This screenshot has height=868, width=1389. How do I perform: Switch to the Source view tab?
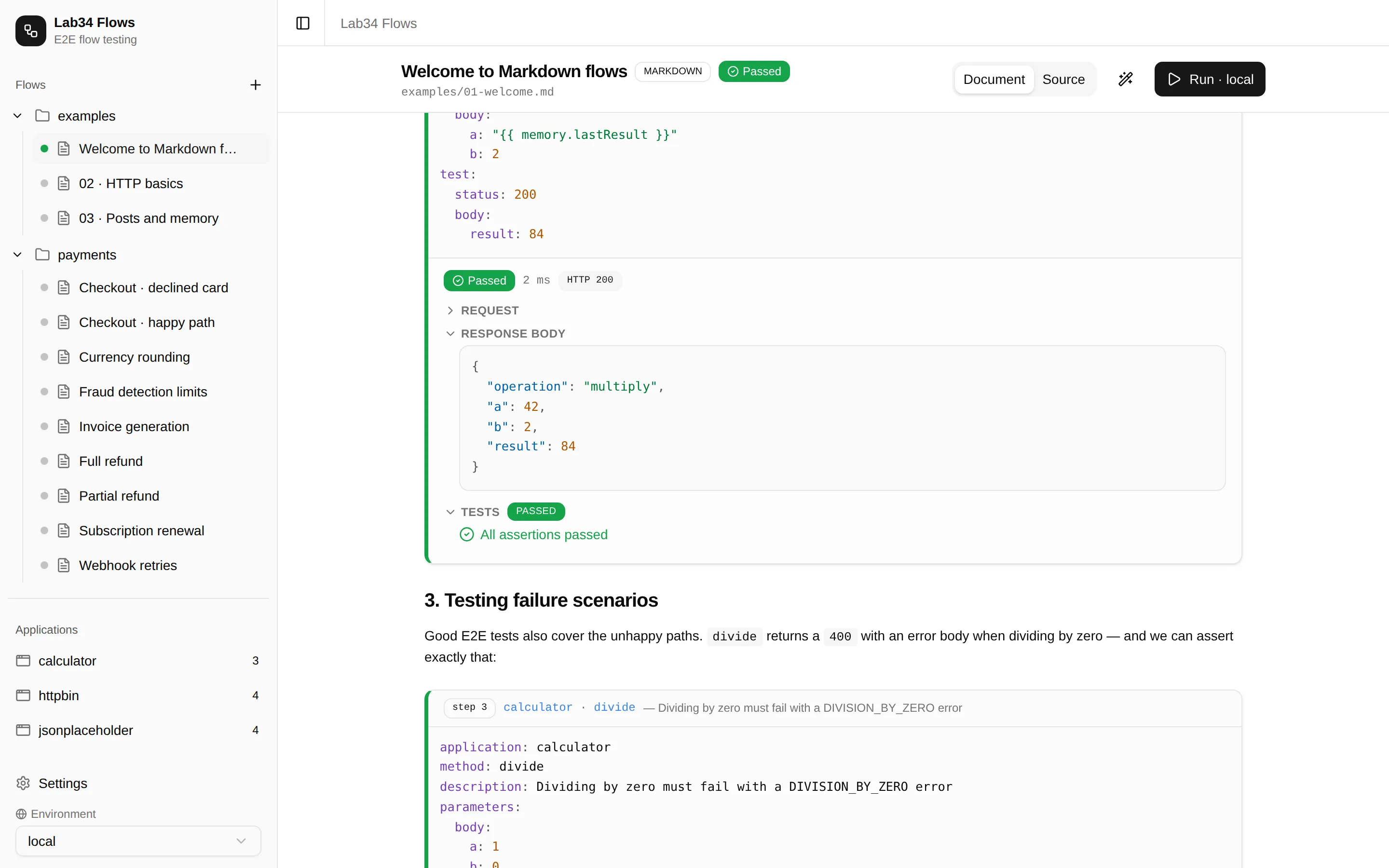point(1063,79)
